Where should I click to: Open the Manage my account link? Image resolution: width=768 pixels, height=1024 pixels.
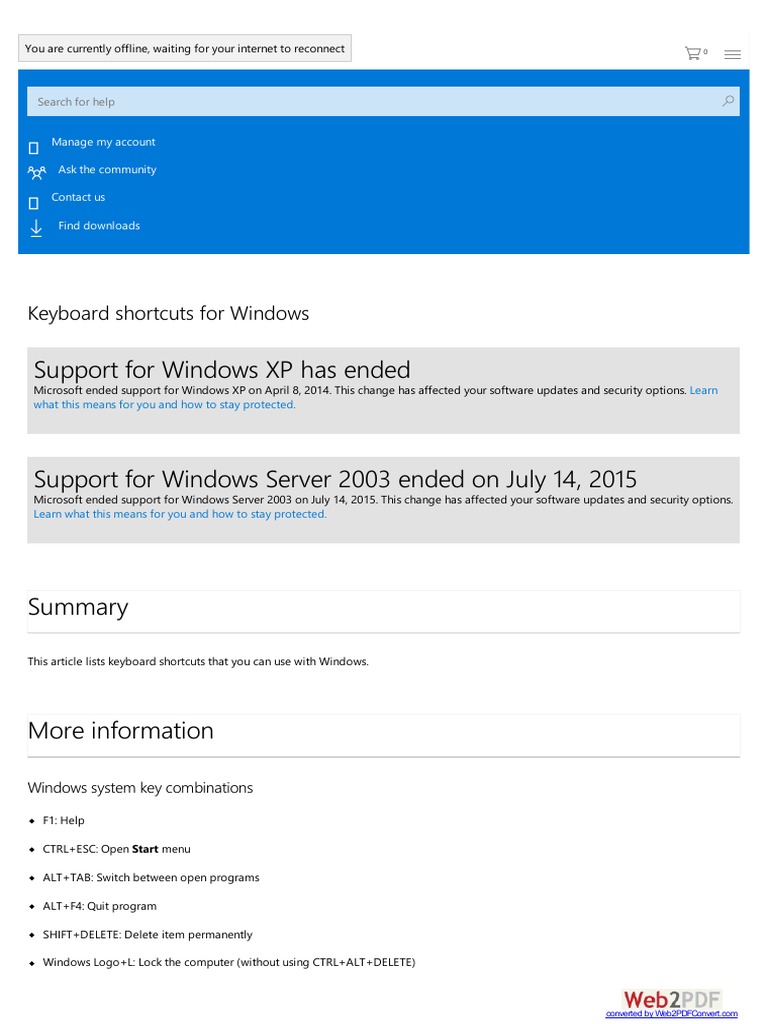(x=103, y=142)
